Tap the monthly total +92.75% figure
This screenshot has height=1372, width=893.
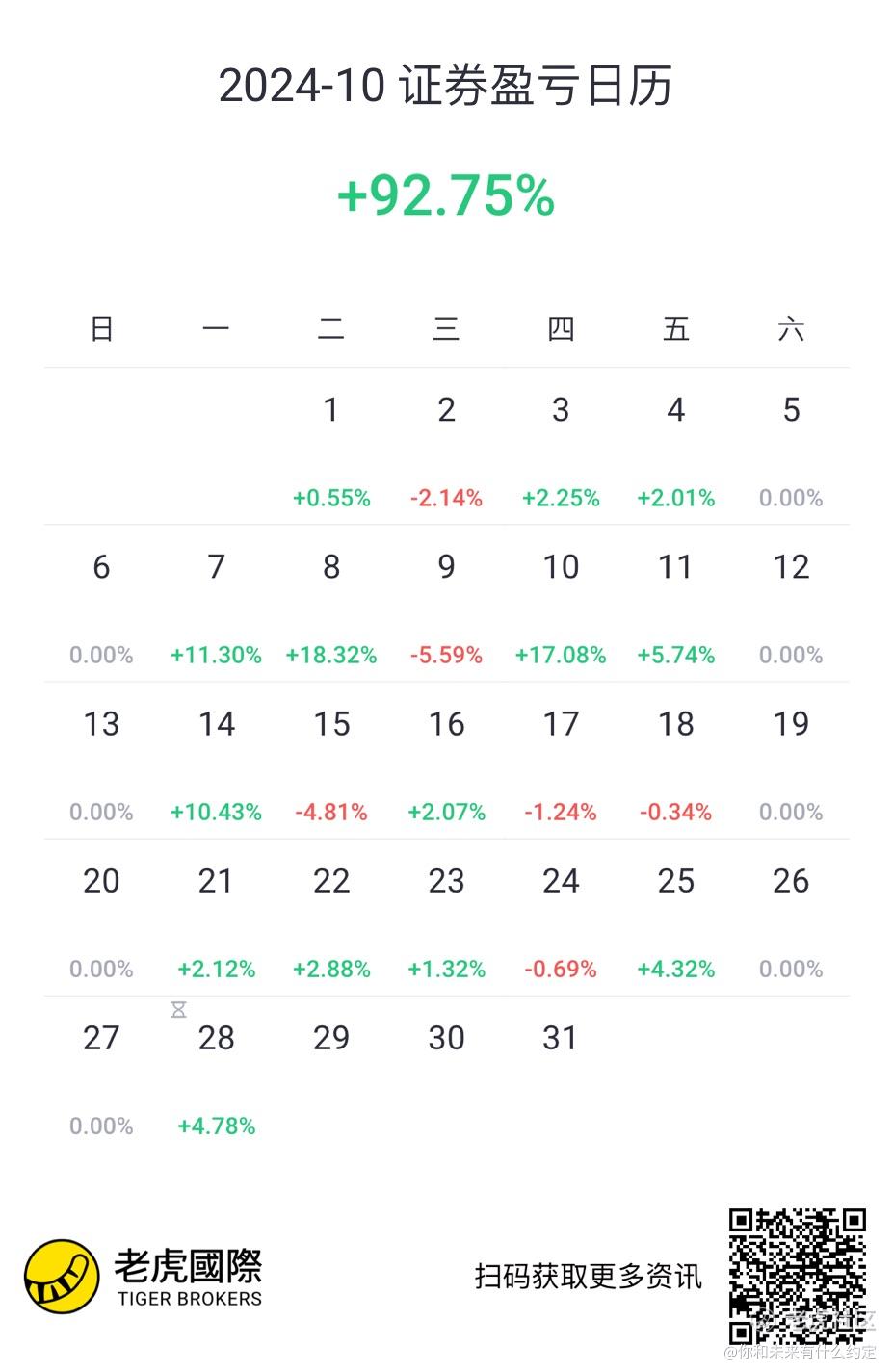click(446, 195)
